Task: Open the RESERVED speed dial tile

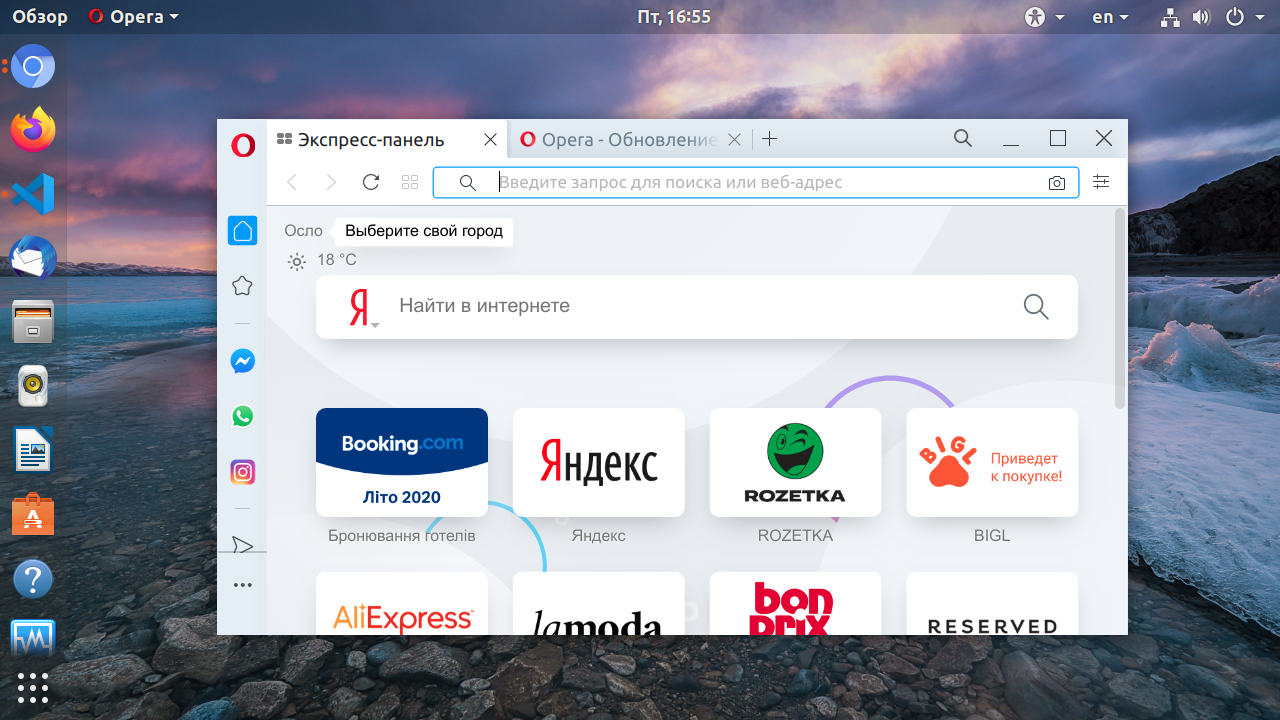Action: [x=993, y=604]
